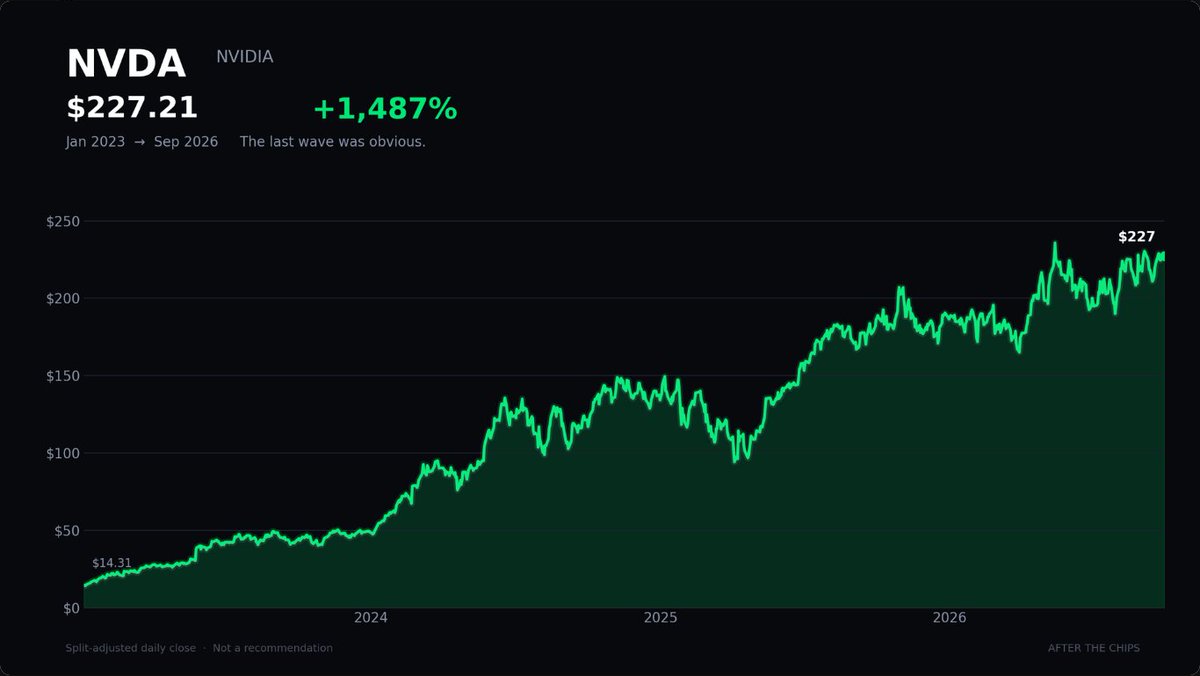Click the $200 y-axis label
Viewport: 1200px width, 676px height.
point(63,298)
